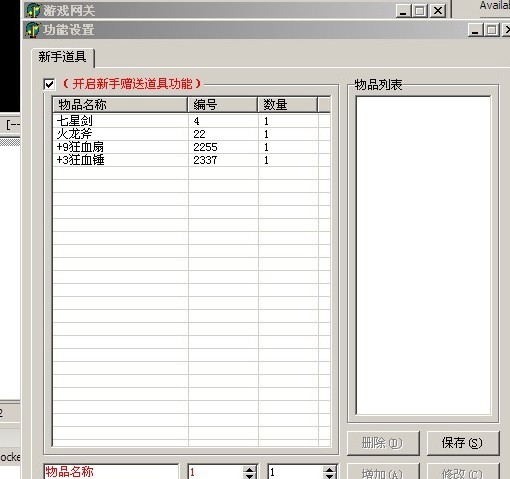Close the 游戏网关 window

click(x=438, y=11)
